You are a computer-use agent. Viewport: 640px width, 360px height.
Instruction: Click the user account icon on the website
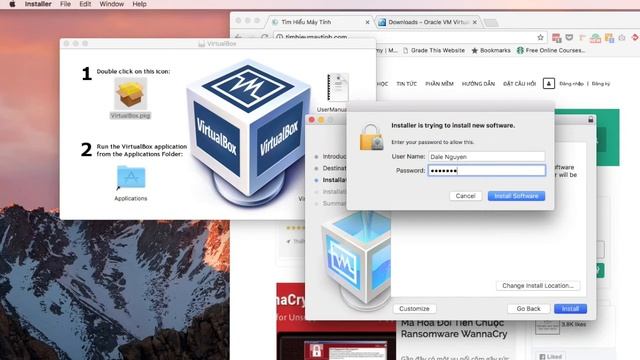[x=549, y=83]
